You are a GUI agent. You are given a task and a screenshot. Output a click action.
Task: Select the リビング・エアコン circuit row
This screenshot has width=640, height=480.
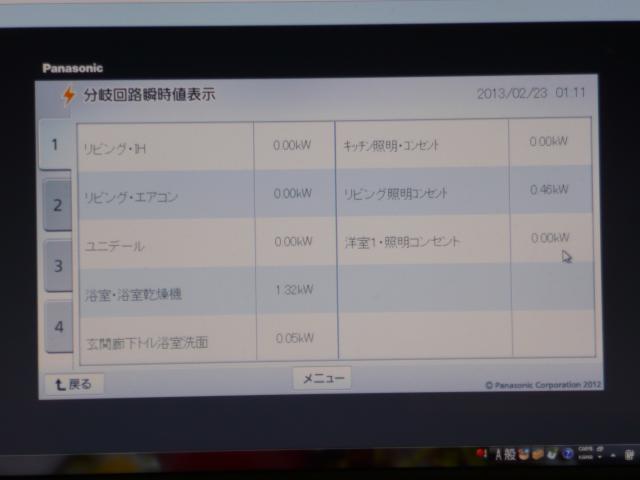(166, 196)
